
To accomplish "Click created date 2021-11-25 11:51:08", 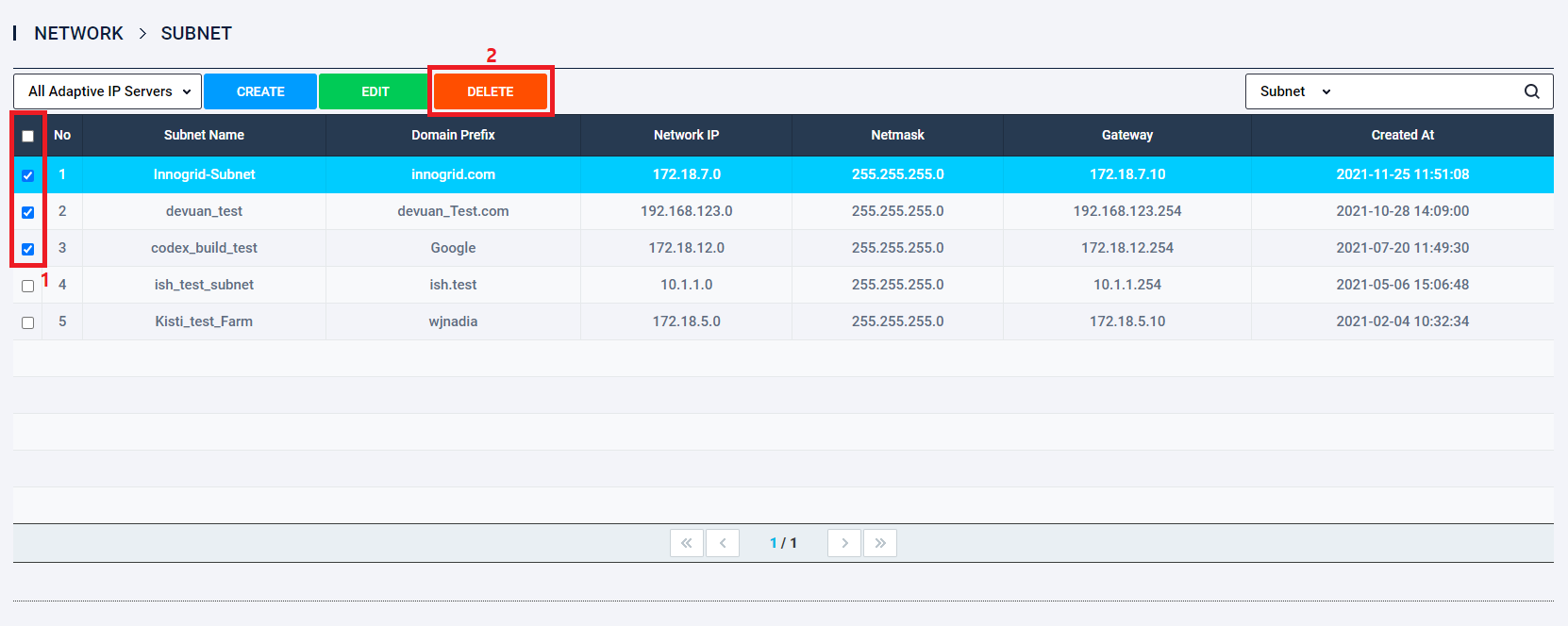I will click(1403, 174).
